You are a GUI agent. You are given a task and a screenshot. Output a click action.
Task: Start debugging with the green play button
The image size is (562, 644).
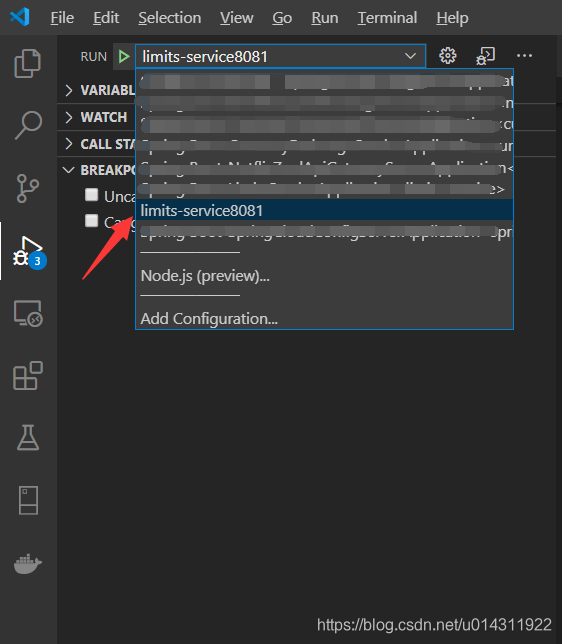point(124,56)
